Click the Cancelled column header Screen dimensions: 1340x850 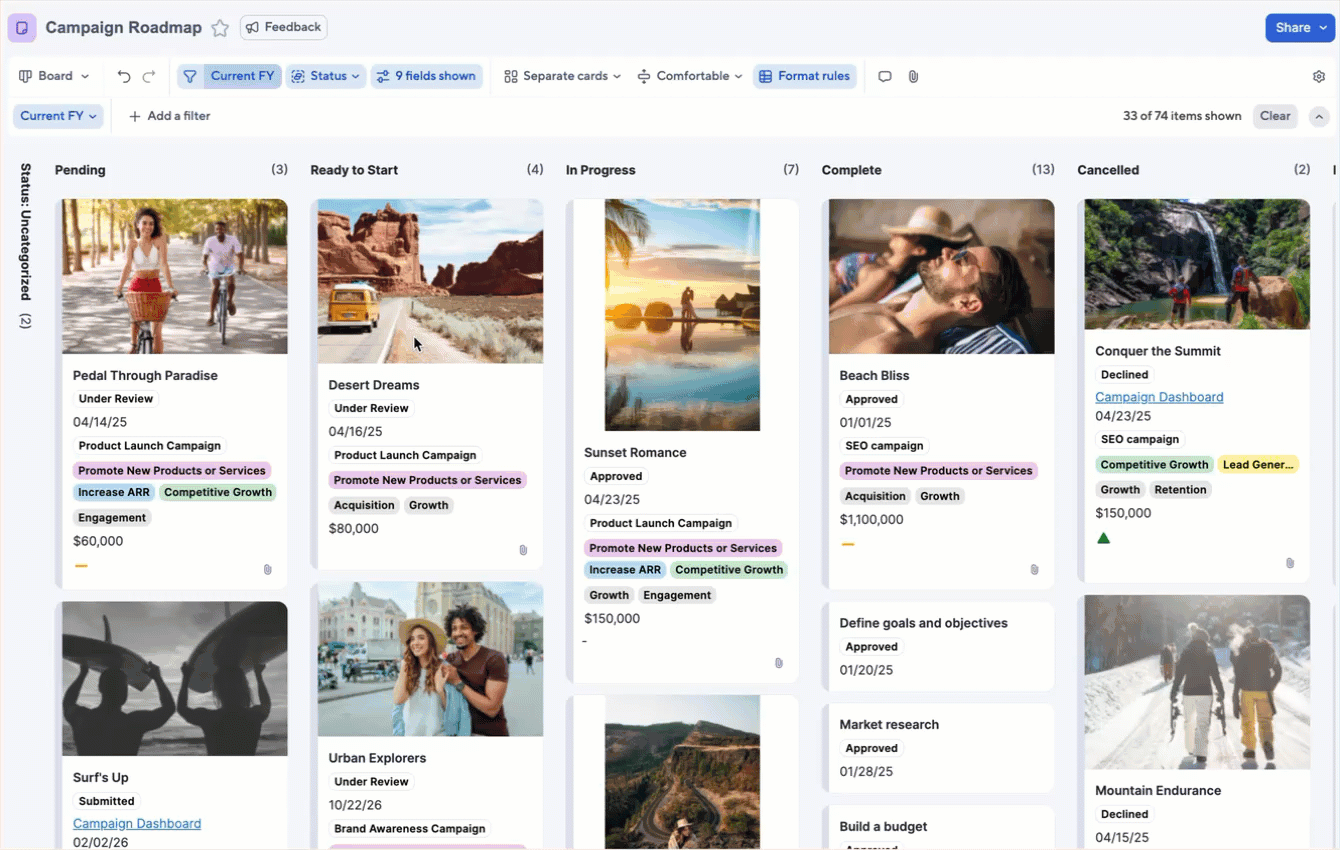coord(1108,170)
